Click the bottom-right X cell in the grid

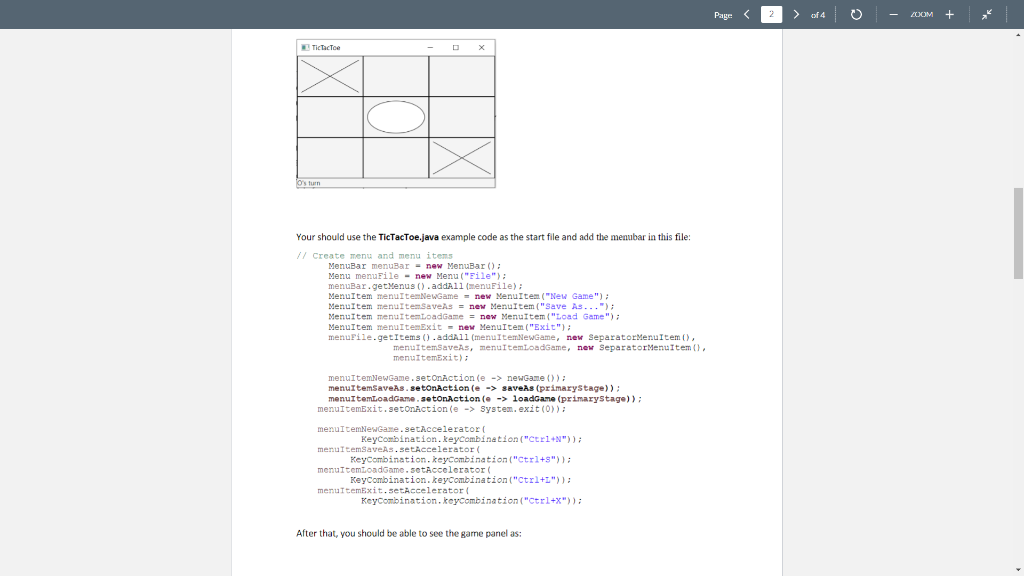click(462, 157)
